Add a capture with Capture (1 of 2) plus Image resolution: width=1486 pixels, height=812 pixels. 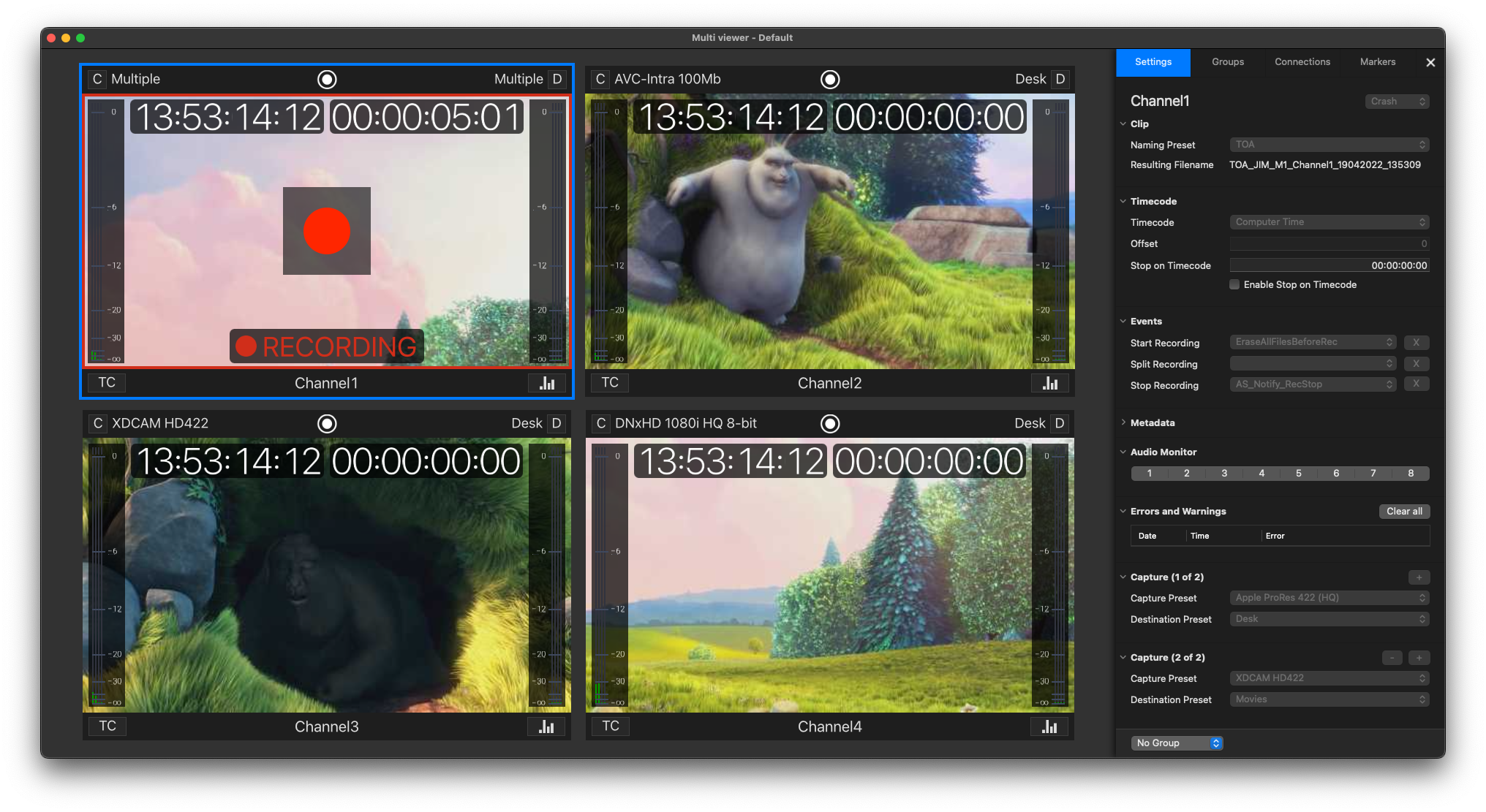[1419, 577]
